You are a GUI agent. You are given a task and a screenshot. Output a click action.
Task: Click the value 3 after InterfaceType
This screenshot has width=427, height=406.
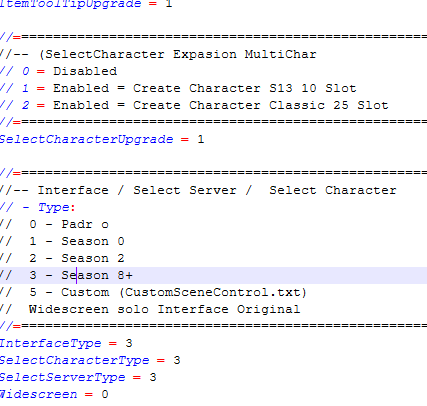click(x=129, y=343)
